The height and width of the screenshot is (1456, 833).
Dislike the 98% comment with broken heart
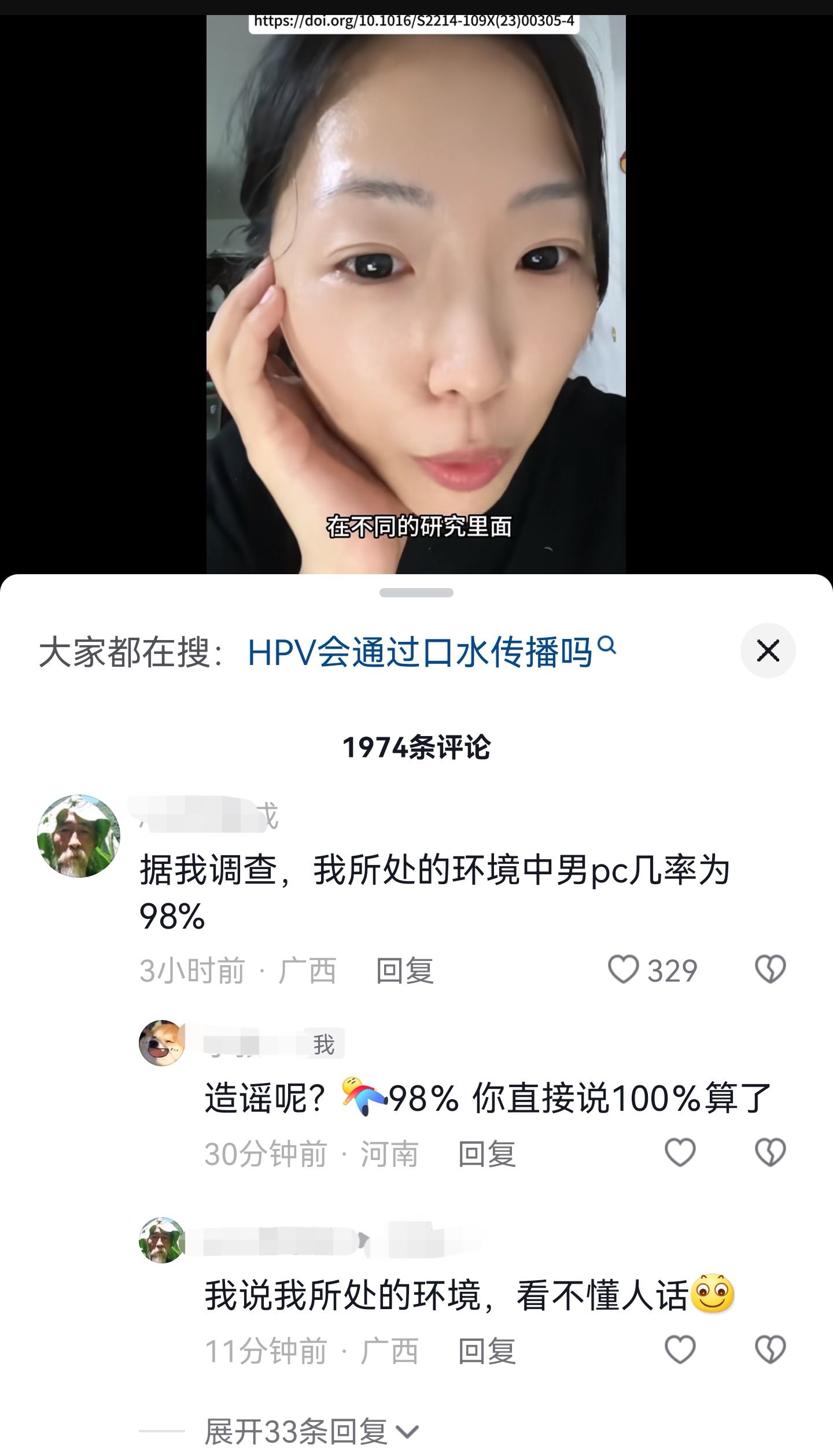[770, 970]
